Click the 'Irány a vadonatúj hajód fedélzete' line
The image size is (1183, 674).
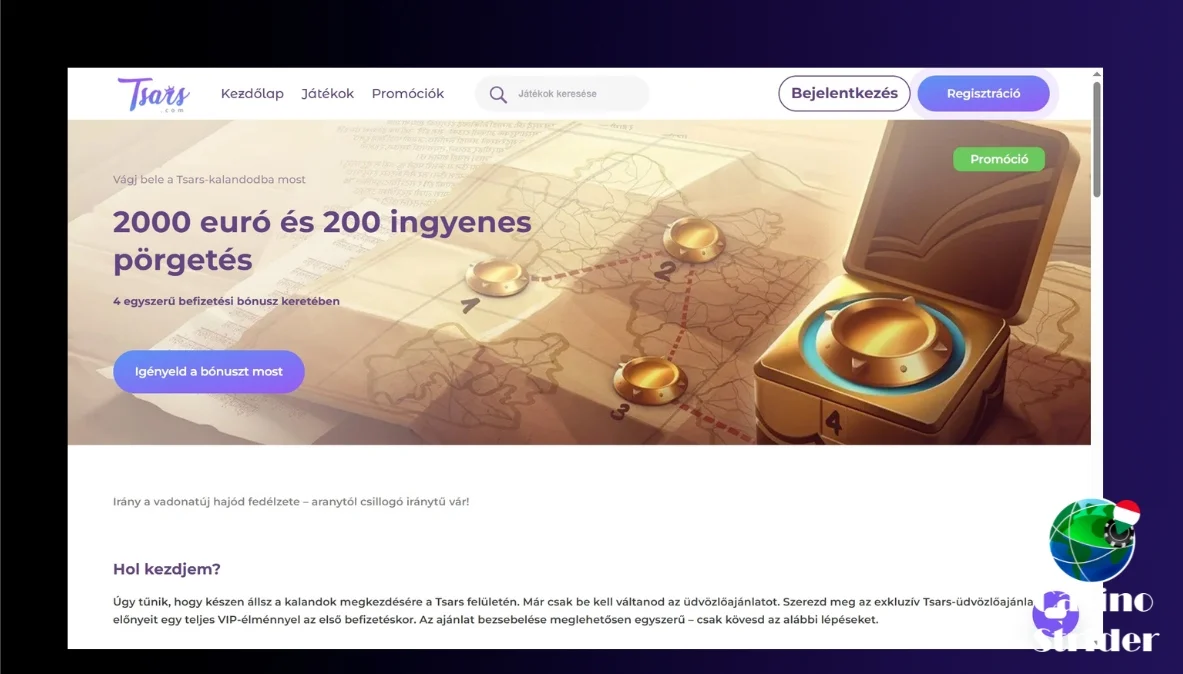click(291, 501)
